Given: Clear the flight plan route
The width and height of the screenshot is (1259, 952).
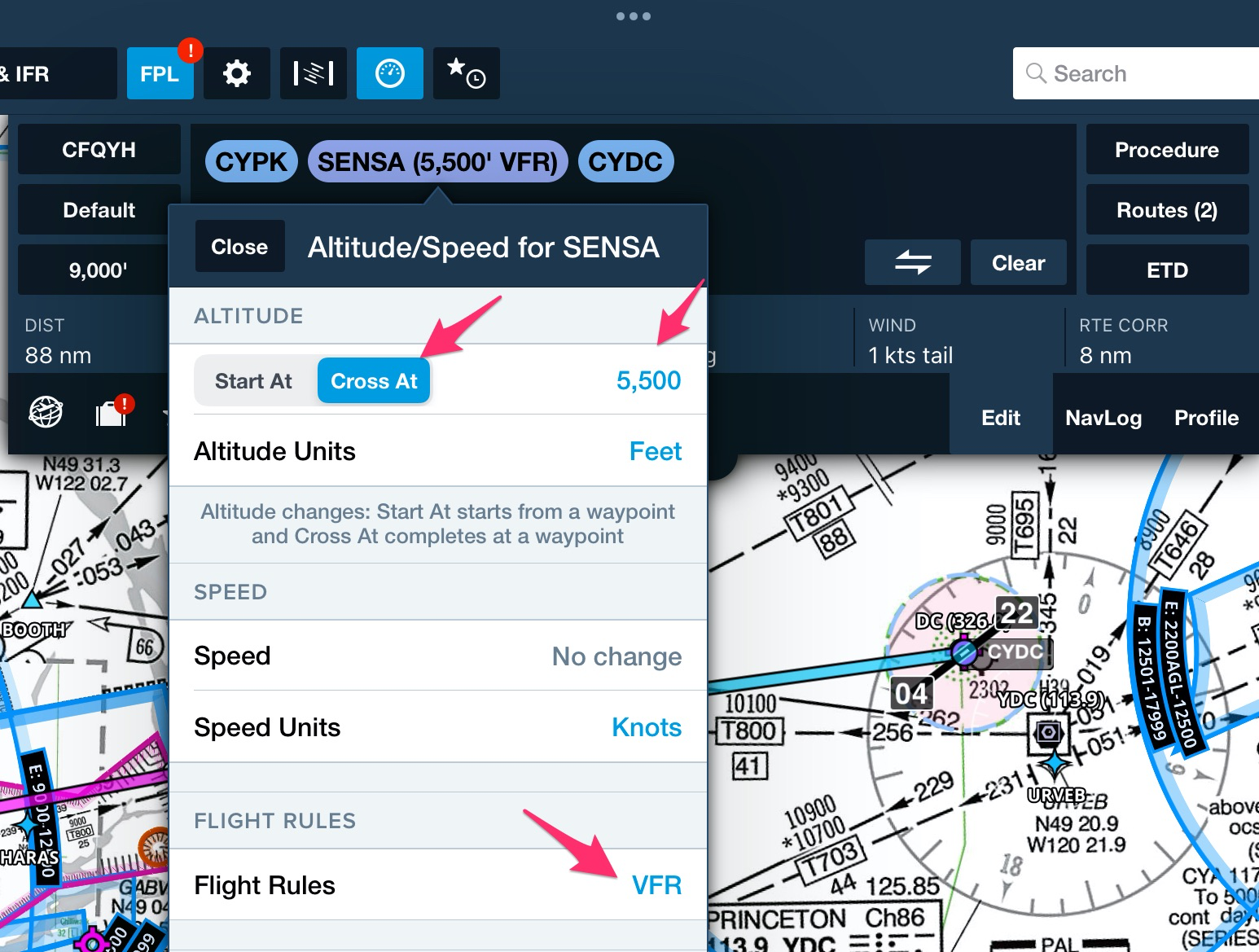Looking at the screenshot, I should coord(1018,262).
